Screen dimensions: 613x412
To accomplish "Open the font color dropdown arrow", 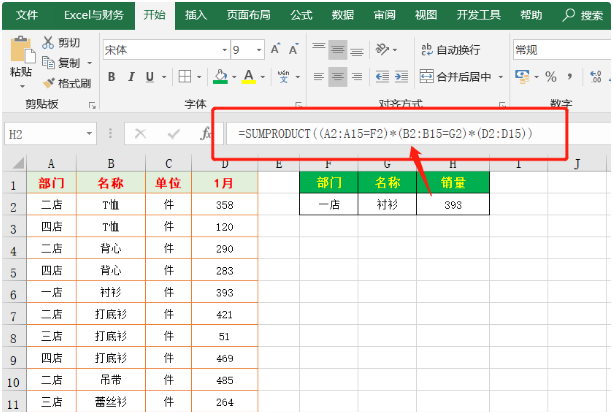I will point(263,77).
